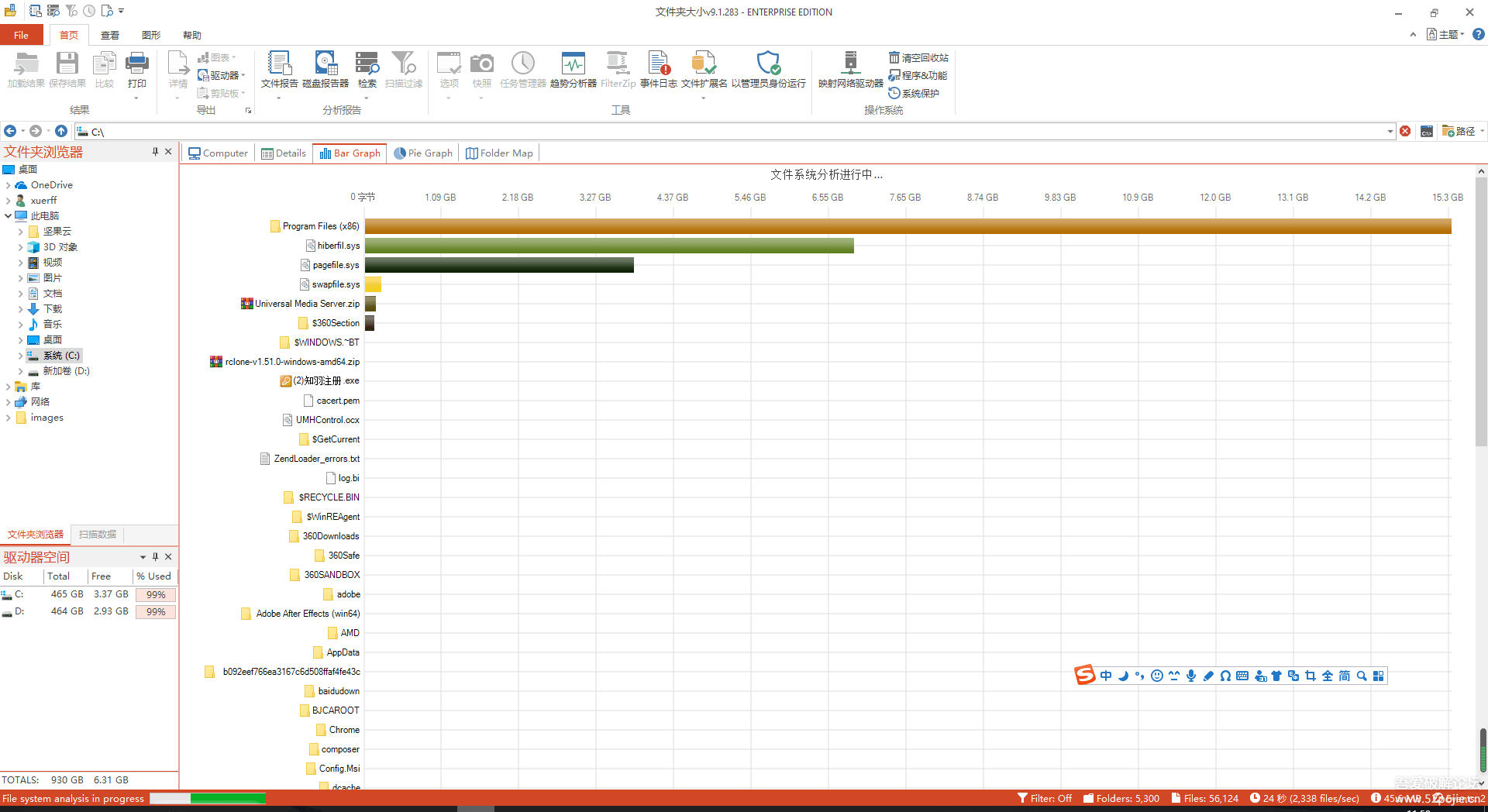The width and height of the screenshot is (1488, 812).
Task: Switch to the Pie Graph tab
Action: 423,153
